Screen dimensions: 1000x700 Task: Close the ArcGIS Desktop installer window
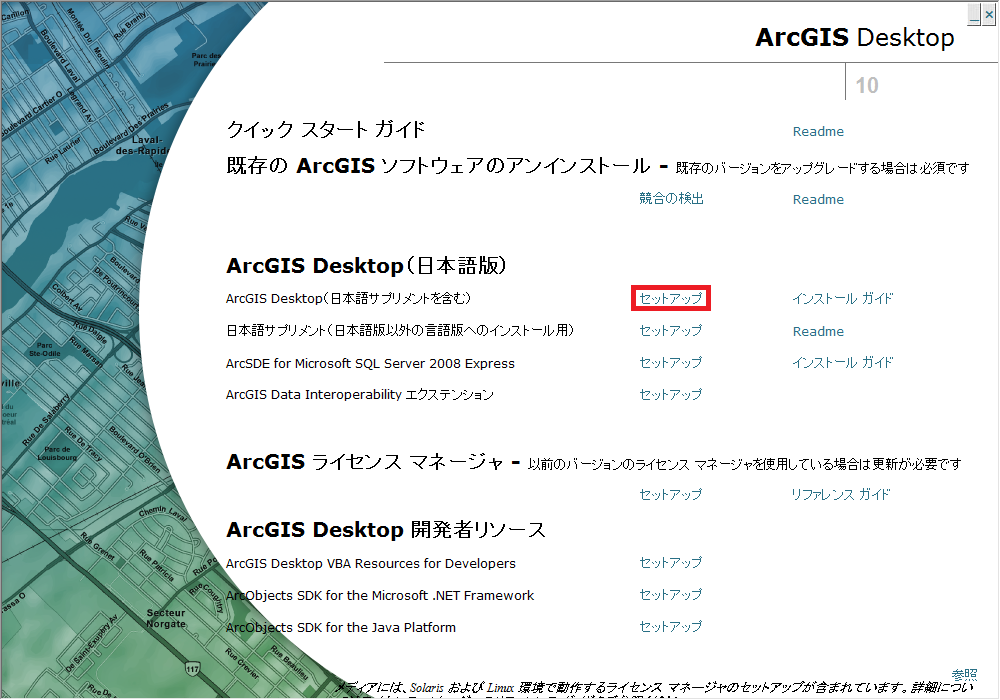click(989, 14)
